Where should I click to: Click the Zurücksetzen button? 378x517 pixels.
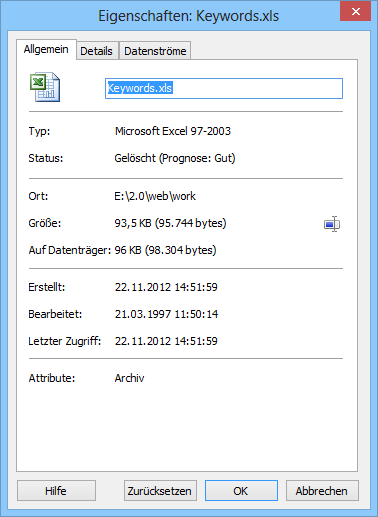160,491
